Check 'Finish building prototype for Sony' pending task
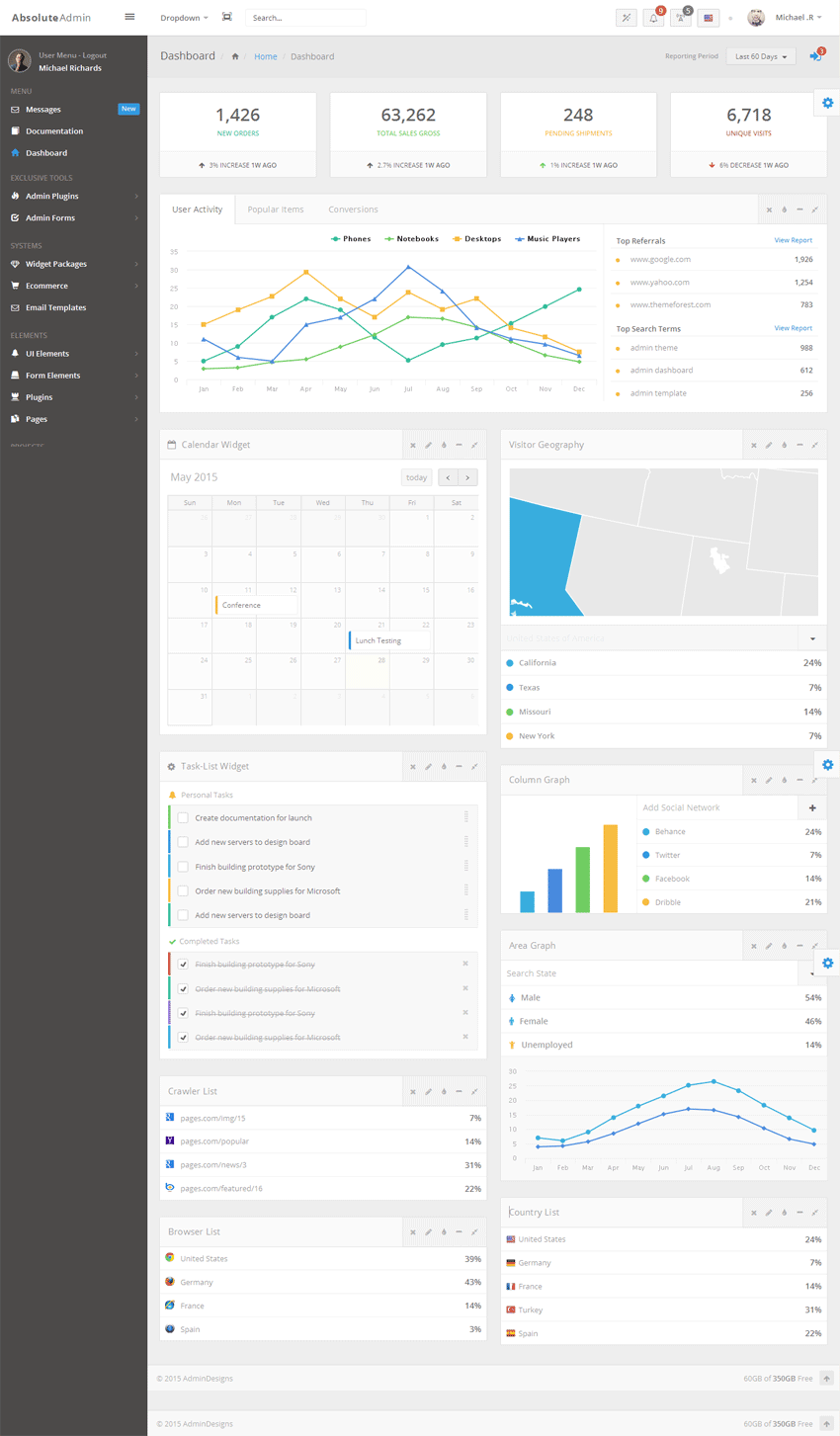840x1436 pixels. pos(183,867)
